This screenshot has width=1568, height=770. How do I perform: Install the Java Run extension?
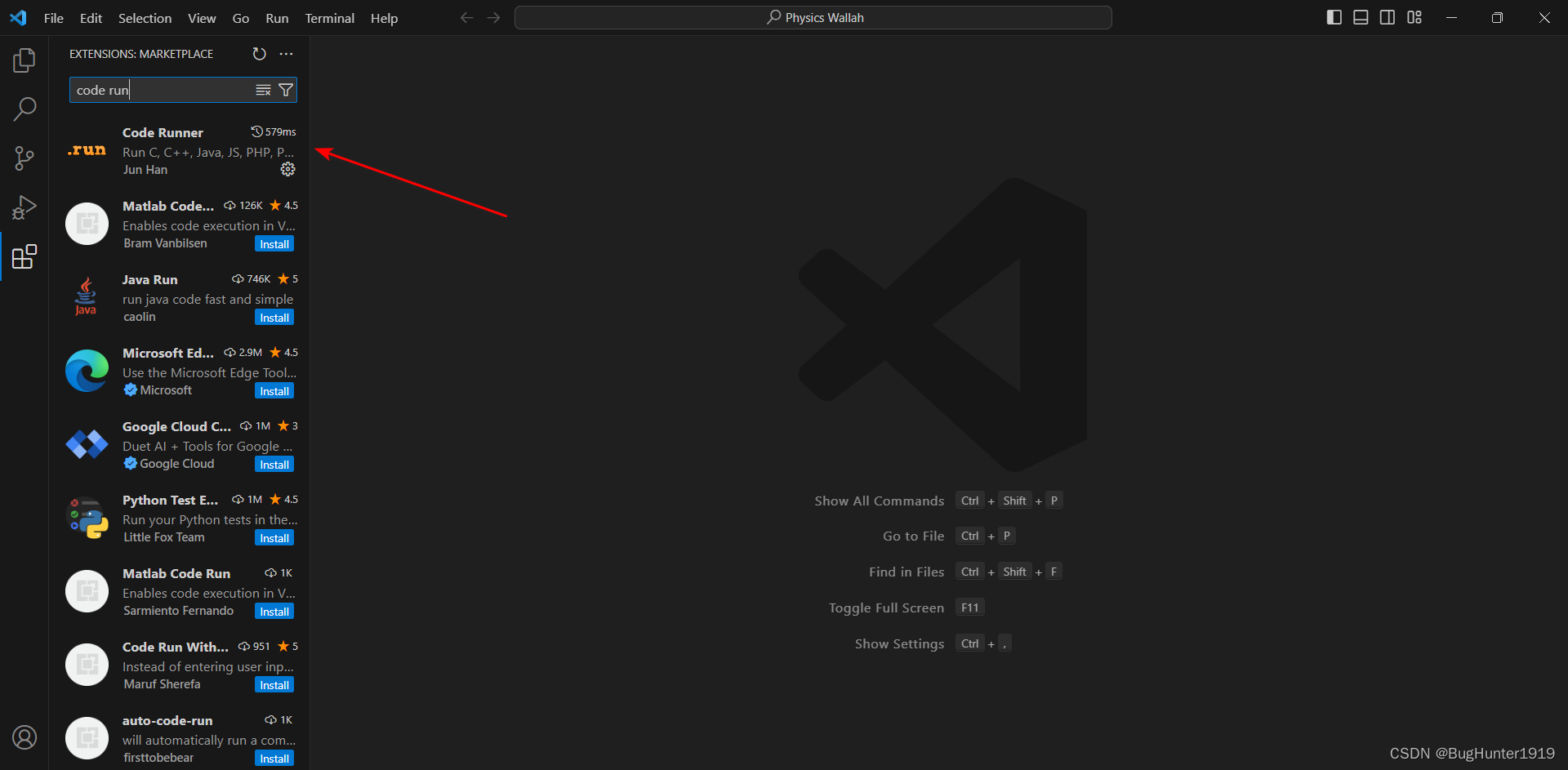(x=274, y=318)
